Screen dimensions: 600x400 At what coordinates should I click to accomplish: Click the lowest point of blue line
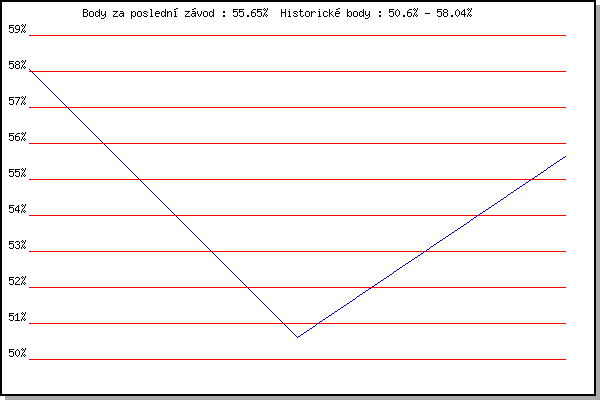[x=297, y=337]
